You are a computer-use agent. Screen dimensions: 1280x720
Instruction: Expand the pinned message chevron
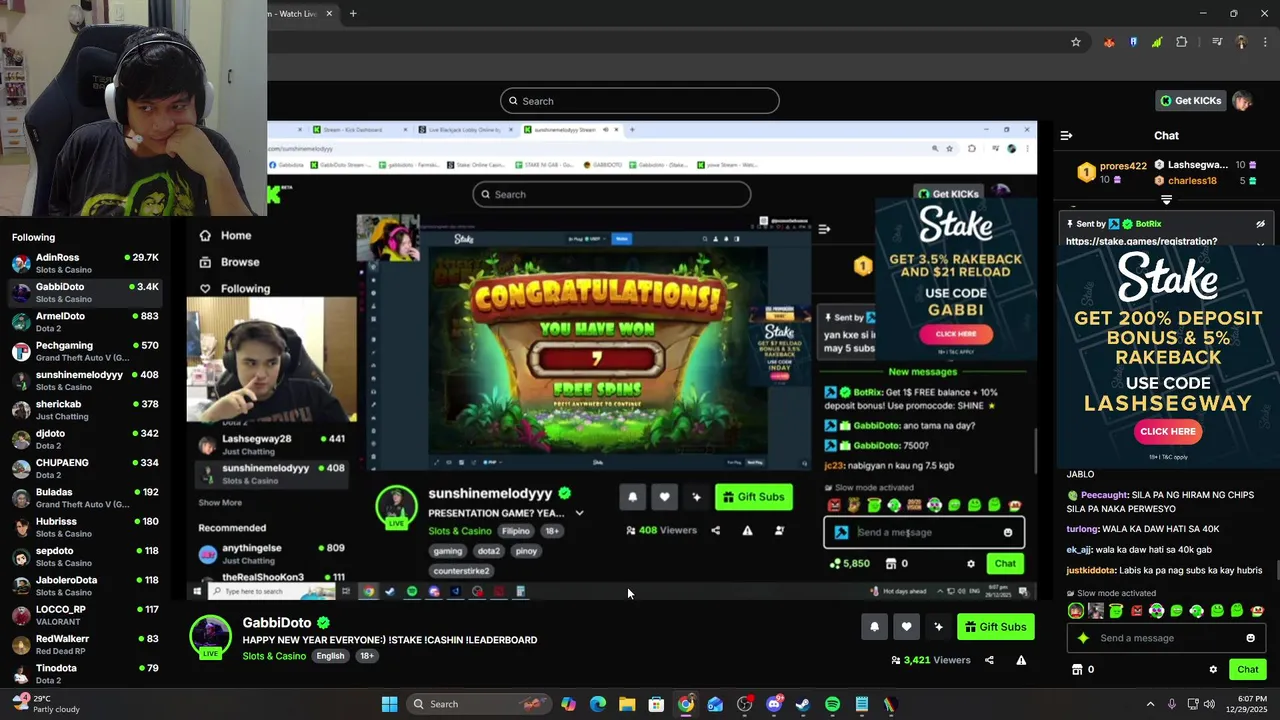(1260, 244)
